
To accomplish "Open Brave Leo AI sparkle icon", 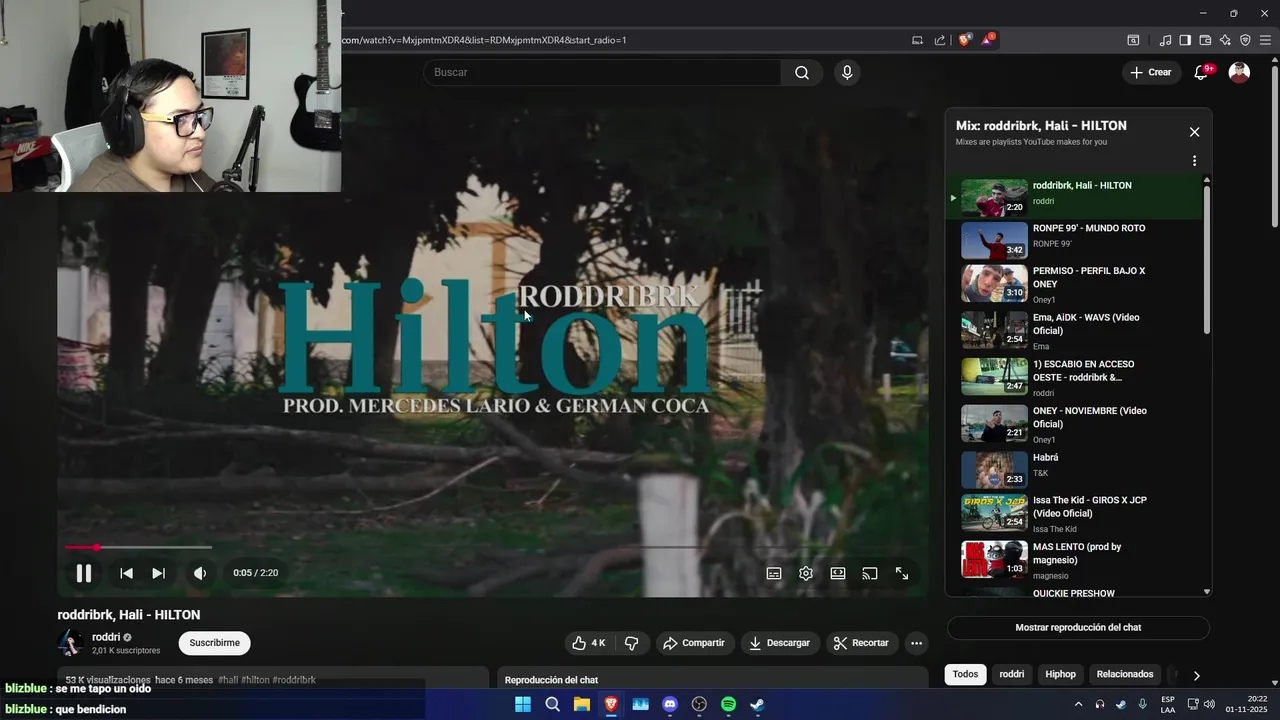I will [1225, 40].
